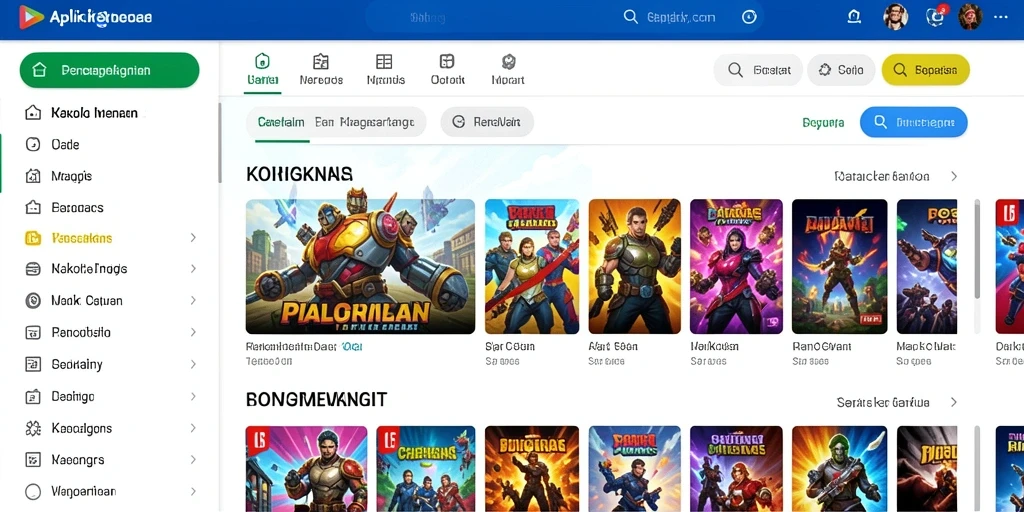
Task: Expand the Geokainy sidebar chevron
Action: [193, 364]
